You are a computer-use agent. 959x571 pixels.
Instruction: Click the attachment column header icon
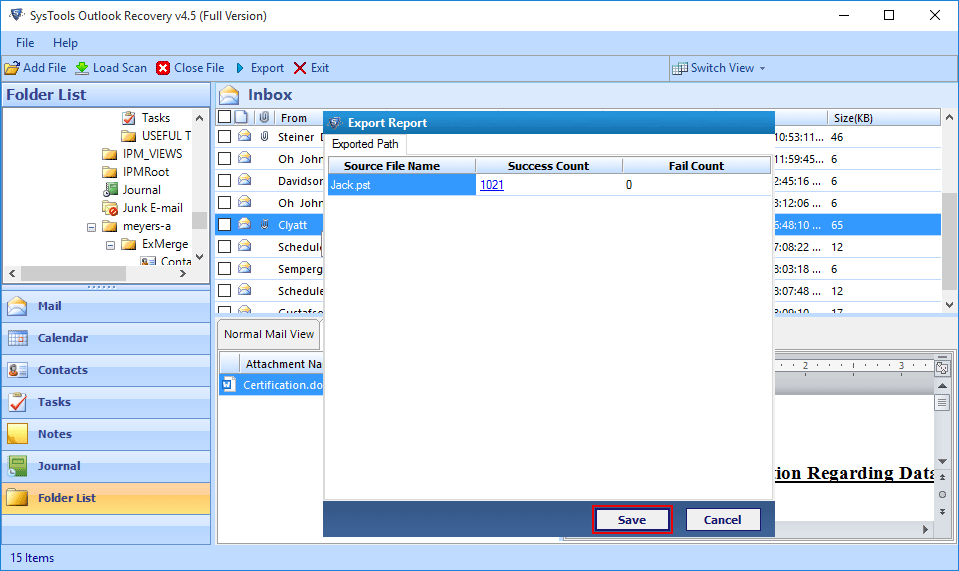pos(264,117)
